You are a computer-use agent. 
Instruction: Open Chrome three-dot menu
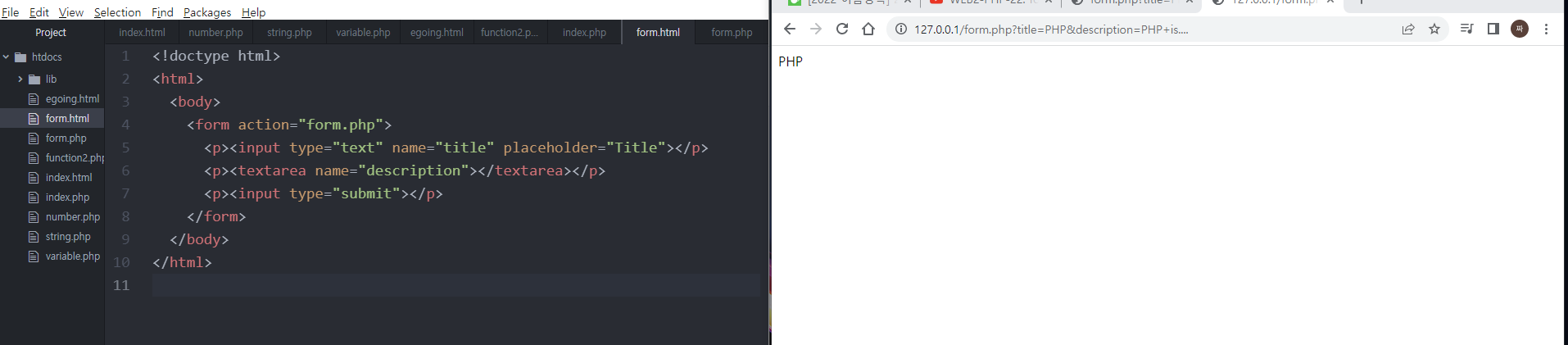point(1546,29)
